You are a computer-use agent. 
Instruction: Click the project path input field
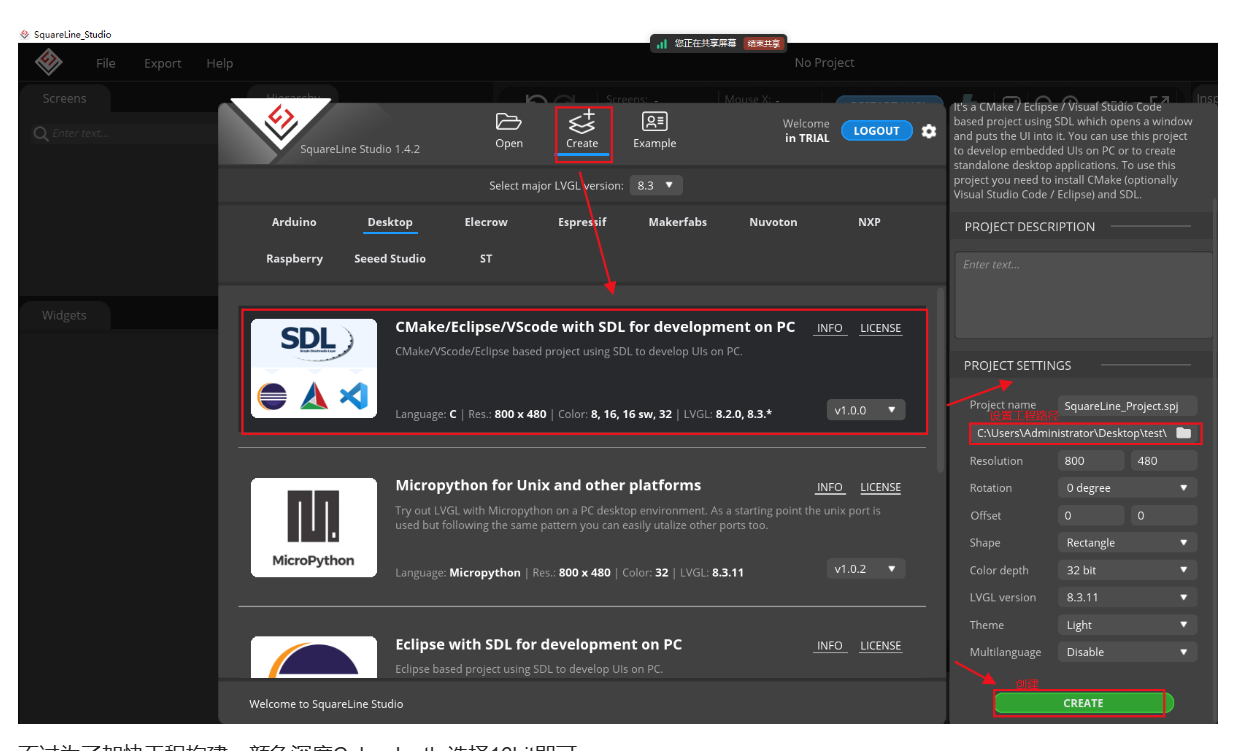click(x=1071, y=433)
